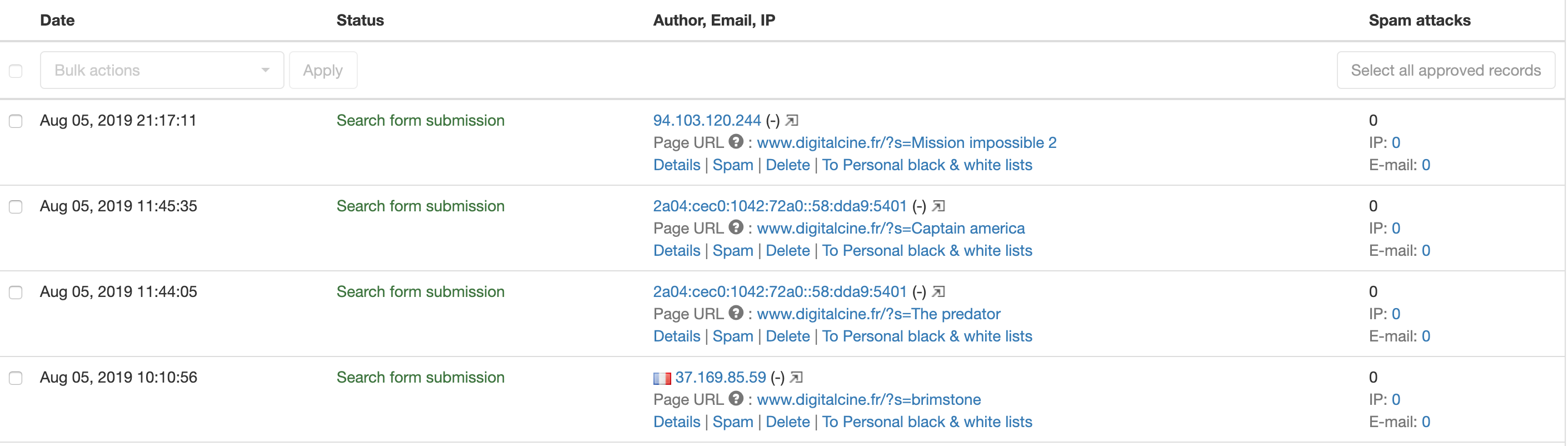
Task: Click Select all approved records button
Action: (x=1446, y=70)
